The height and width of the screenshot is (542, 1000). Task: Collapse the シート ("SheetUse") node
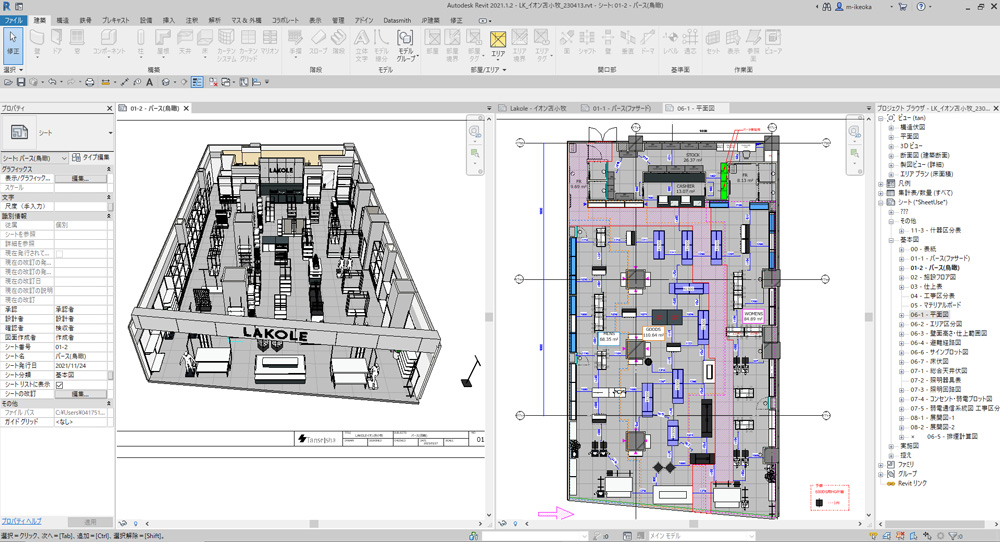click(x=881, y=202)
